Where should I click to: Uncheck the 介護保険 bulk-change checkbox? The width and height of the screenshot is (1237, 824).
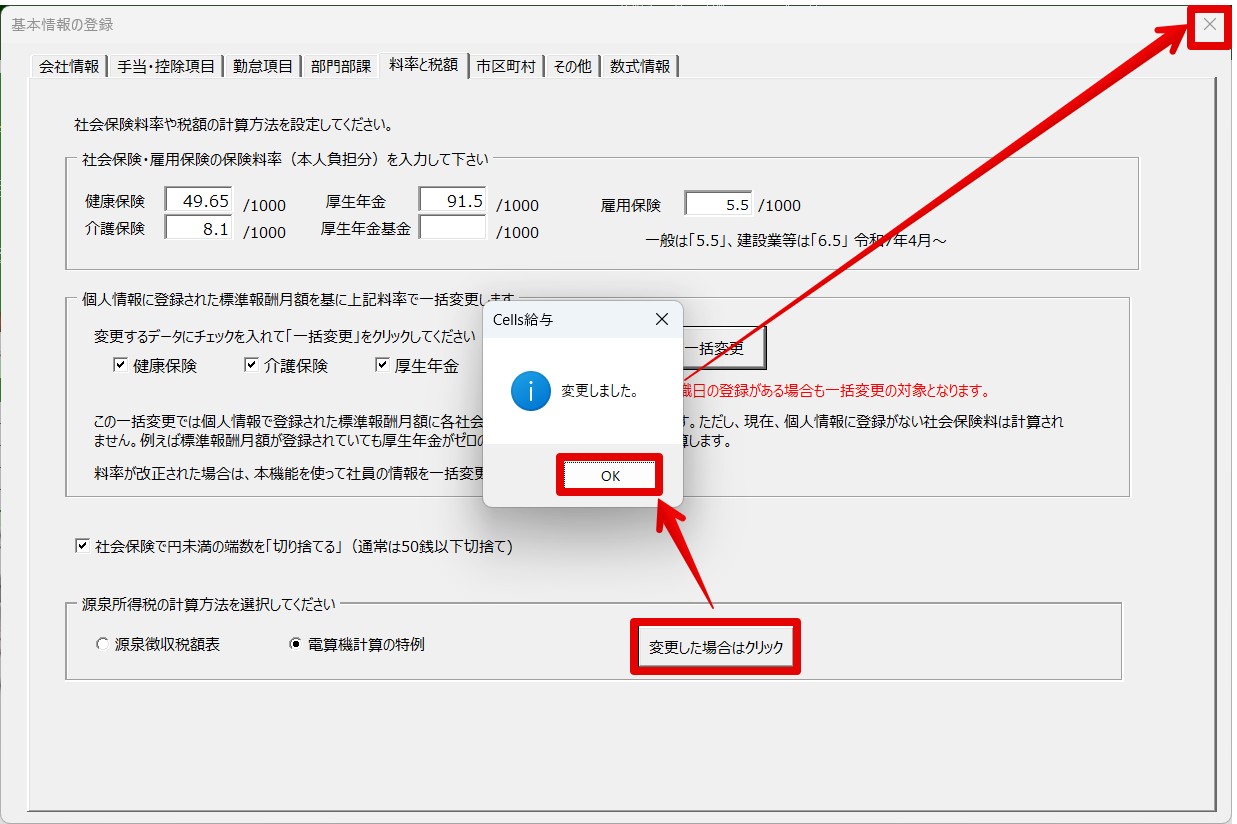tap(251, 366)
